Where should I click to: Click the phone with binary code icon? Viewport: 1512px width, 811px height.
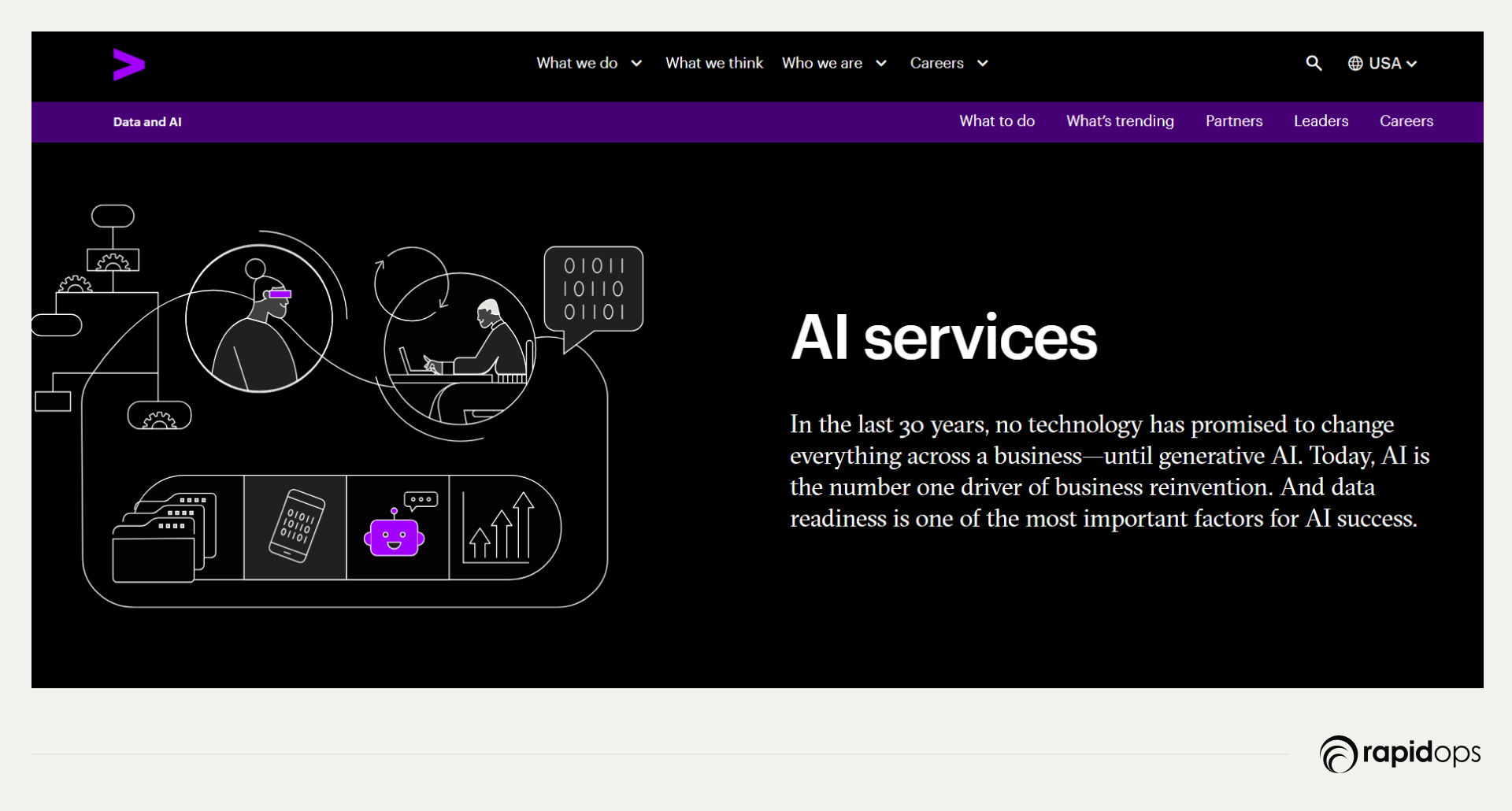pyautogui.click(x=295, y=527)
